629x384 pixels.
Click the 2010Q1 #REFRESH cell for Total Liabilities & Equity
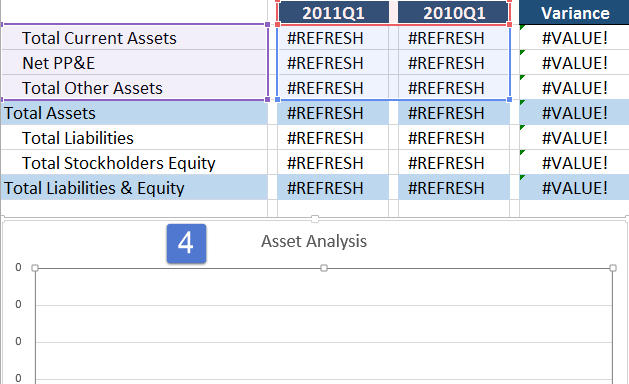point(454,187)
